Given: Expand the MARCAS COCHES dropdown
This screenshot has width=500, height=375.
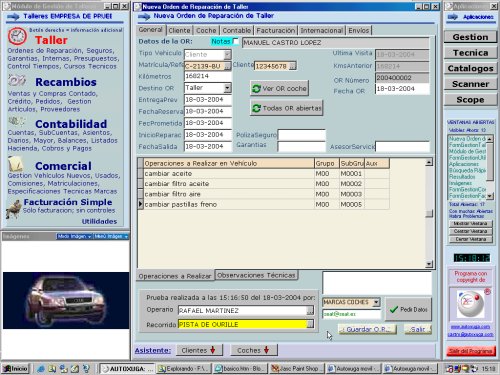Looking at the screenshot, I should pos(376,302).
